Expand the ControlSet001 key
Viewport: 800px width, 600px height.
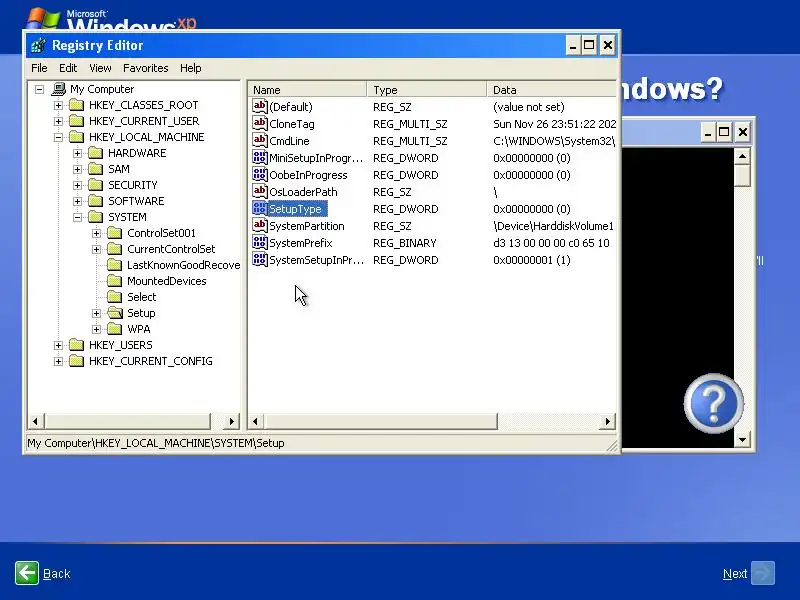[x=96, y=233]
